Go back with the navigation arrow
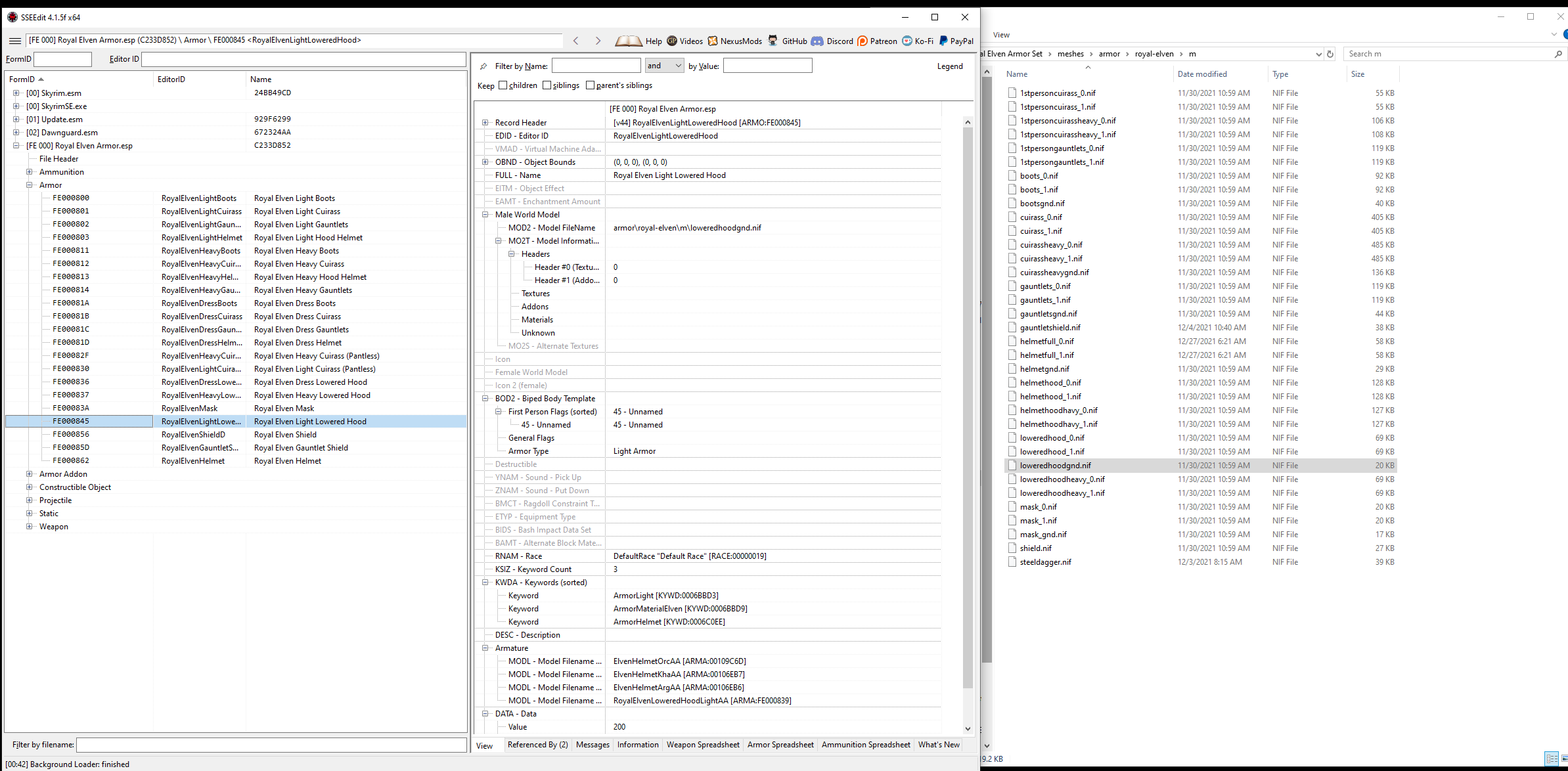This screenshot has width=1568, height=771. [x=576, y=41]
